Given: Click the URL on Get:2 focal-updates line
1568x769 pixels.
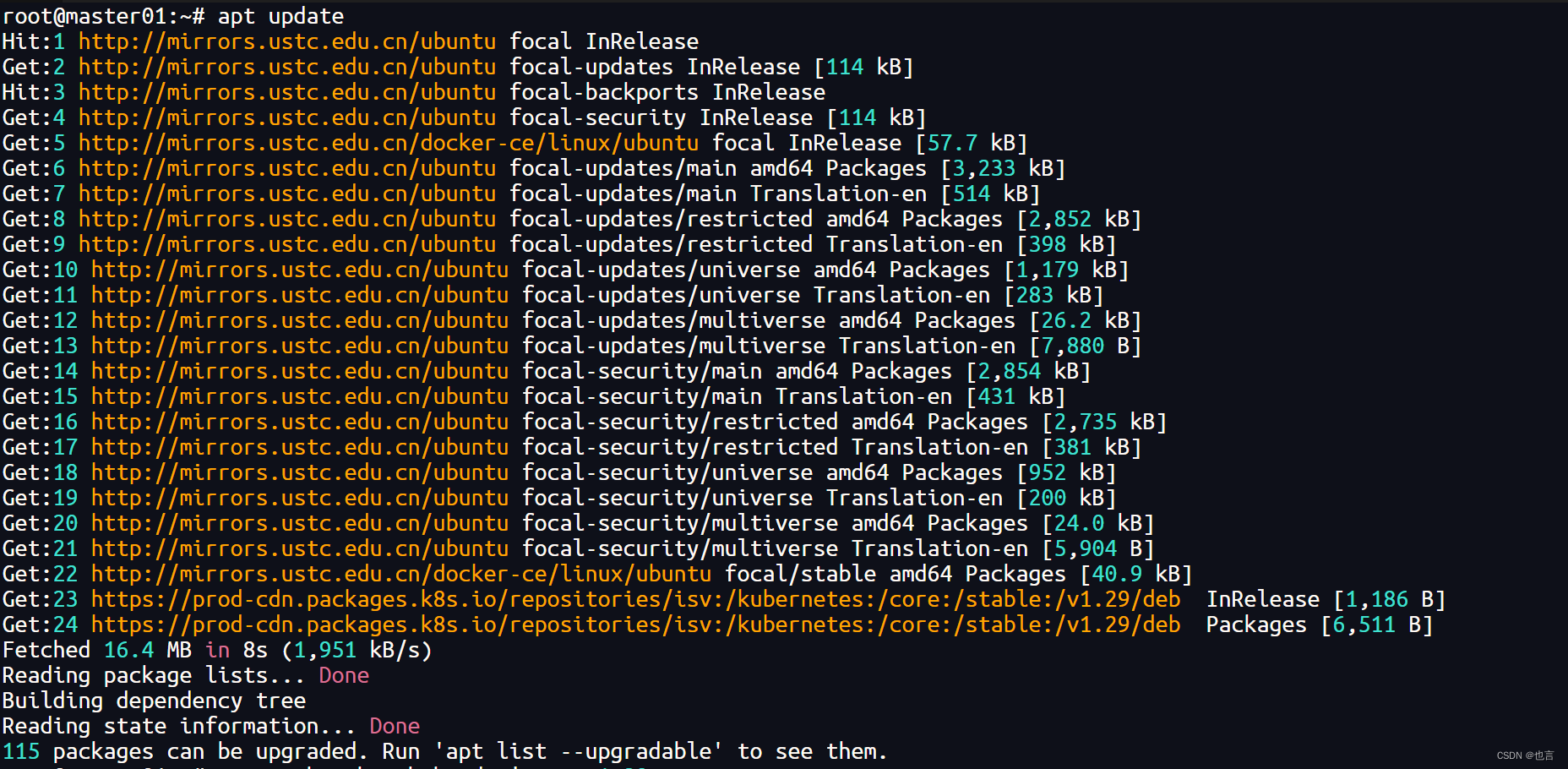Looking at the screenshot, I should (x=287, y=67).
